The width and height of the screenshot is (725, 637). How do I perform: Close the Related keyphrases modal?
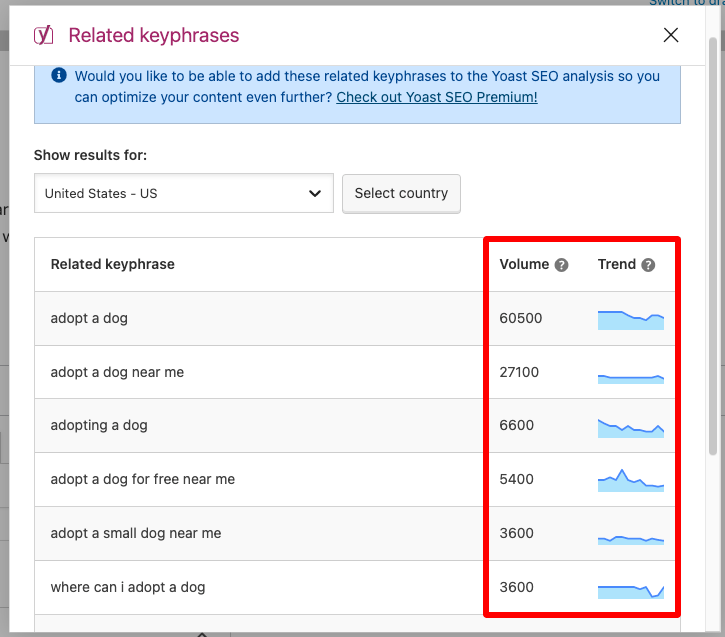pyautogui.click(x=670, y=35)
